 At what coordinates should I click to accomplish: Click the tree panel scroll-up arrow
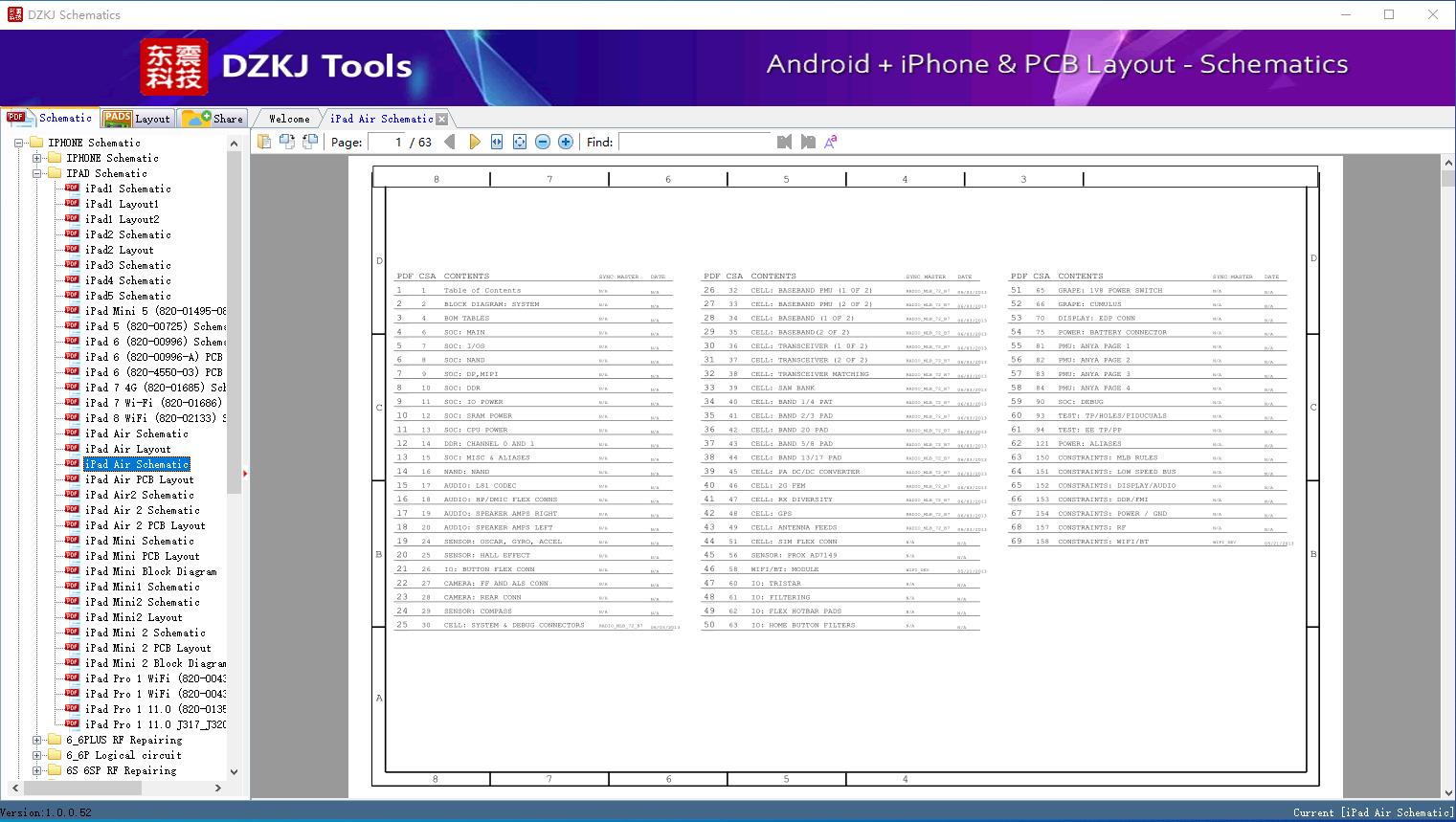coord(235,143)
